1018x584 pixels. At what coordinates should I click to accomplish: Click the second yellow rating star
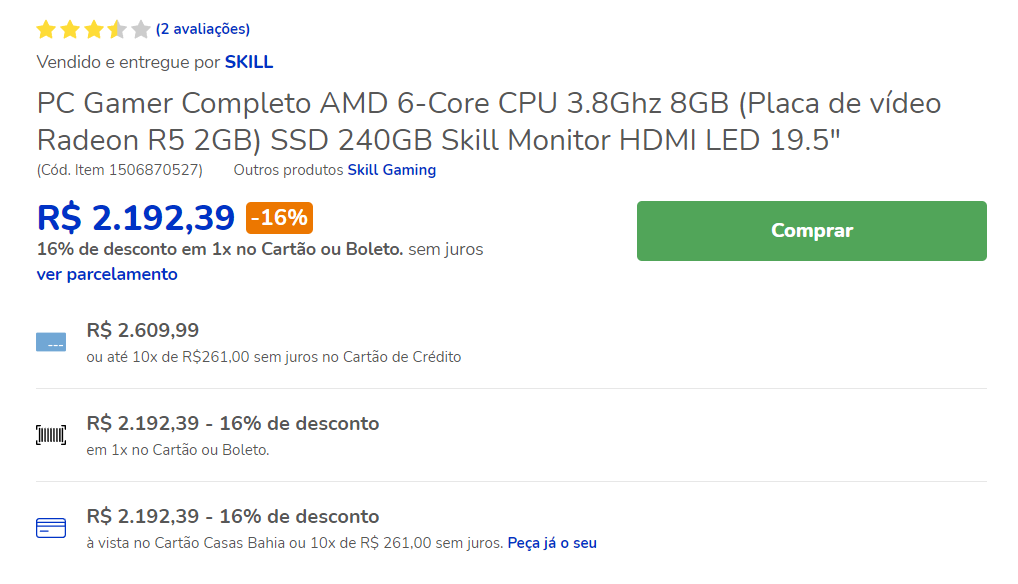click(70, 29)
